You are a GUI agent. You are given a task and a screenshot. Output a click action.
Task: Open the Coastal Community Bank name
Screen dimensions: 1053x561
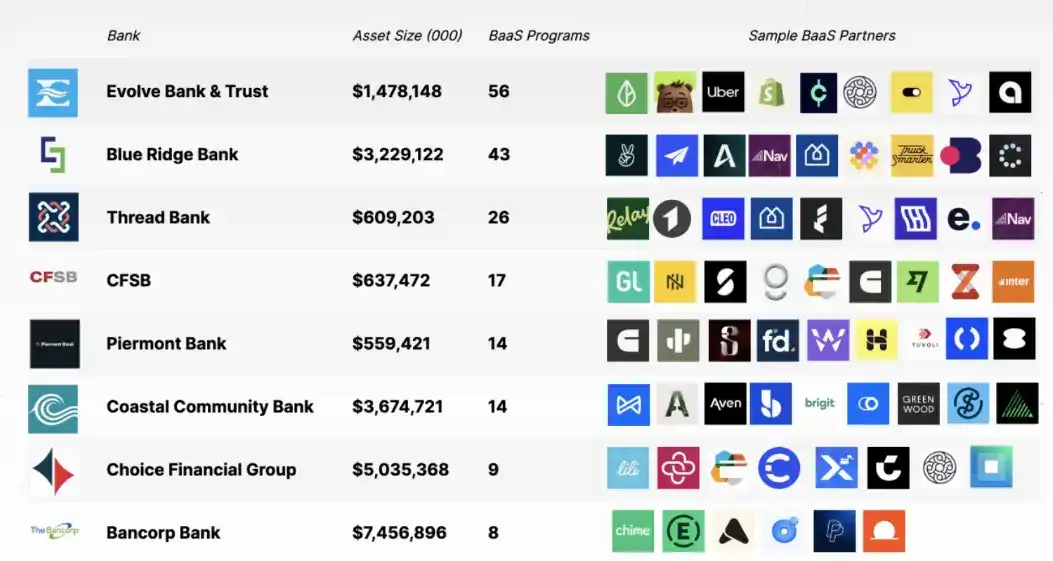[x=210, y=406]
